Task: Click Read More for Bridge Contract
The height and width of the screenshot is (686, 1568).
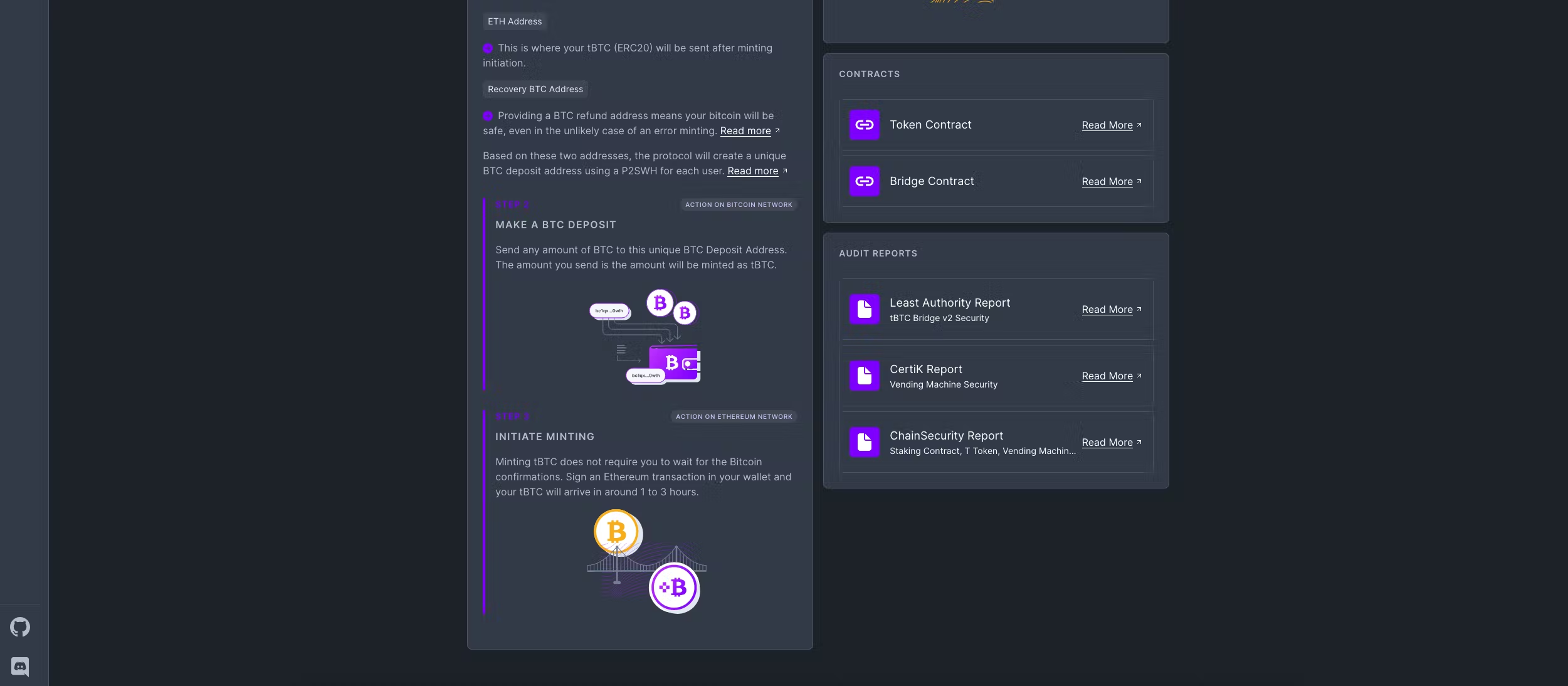Action: point(1107,181)
